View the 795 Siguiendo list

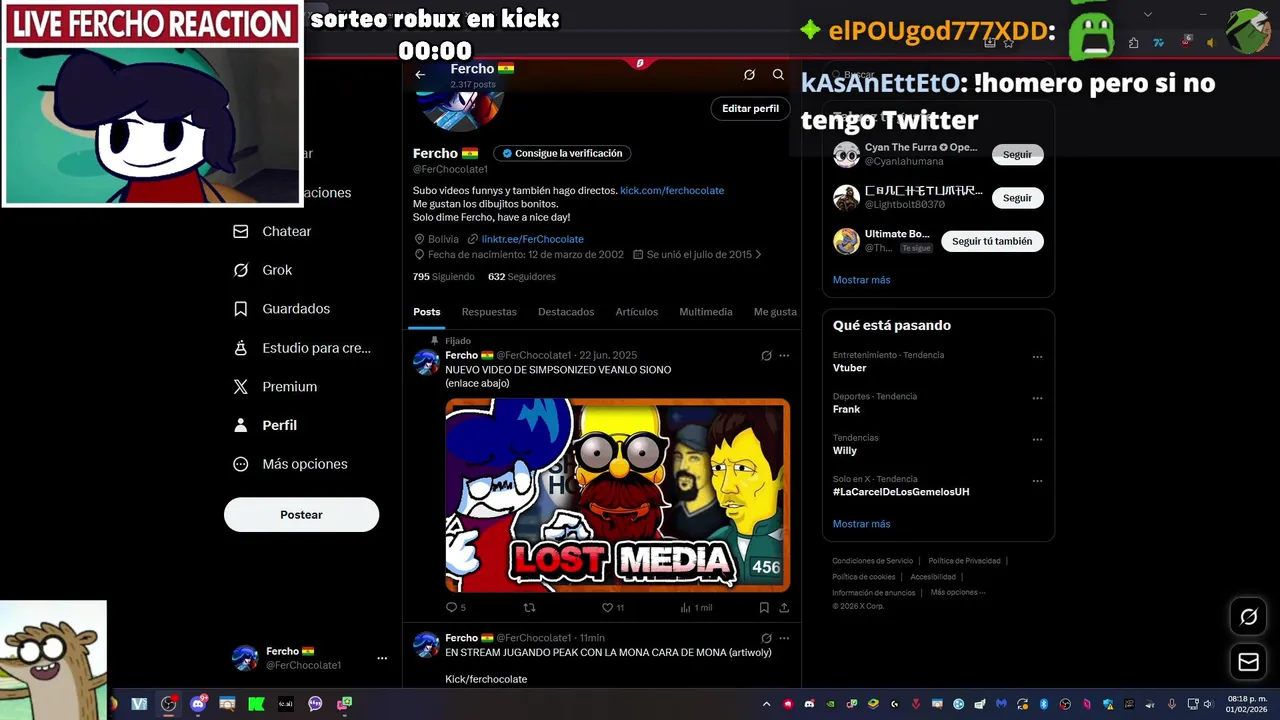click(444, 277)
